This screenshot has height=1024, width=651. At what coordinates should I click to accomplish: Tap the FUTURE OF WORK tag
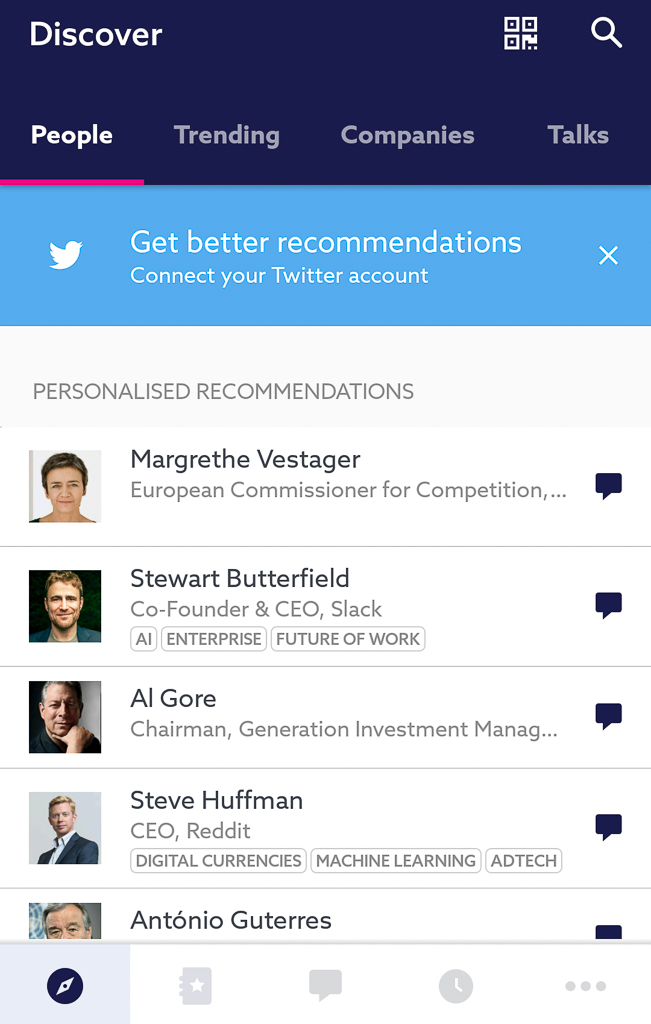pyautogui.click(x=348, y=639)
